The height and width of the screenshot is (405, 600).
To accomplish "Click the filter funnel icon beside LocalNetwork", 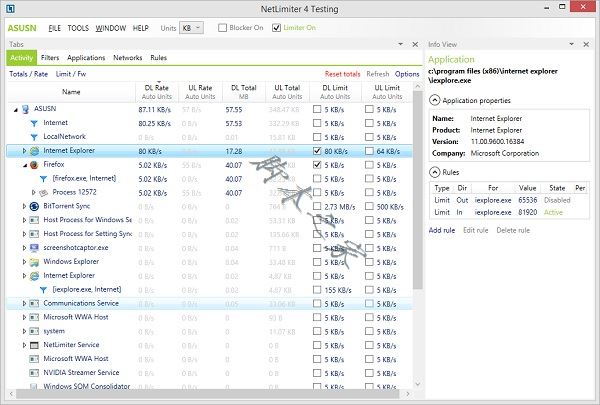I will pyautogui.click(x=34, y=136).
